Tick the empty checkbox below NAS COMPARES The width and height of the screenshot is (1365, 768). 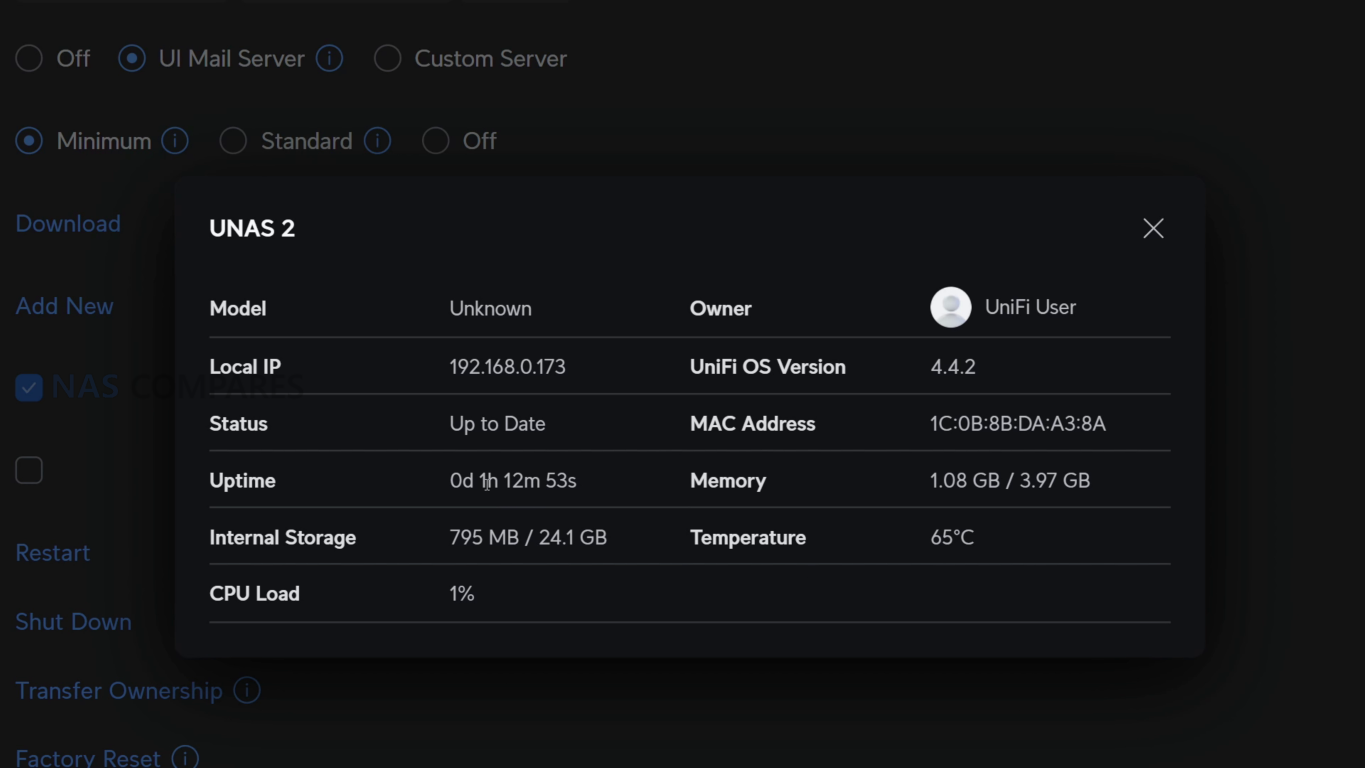pos(29,470)
